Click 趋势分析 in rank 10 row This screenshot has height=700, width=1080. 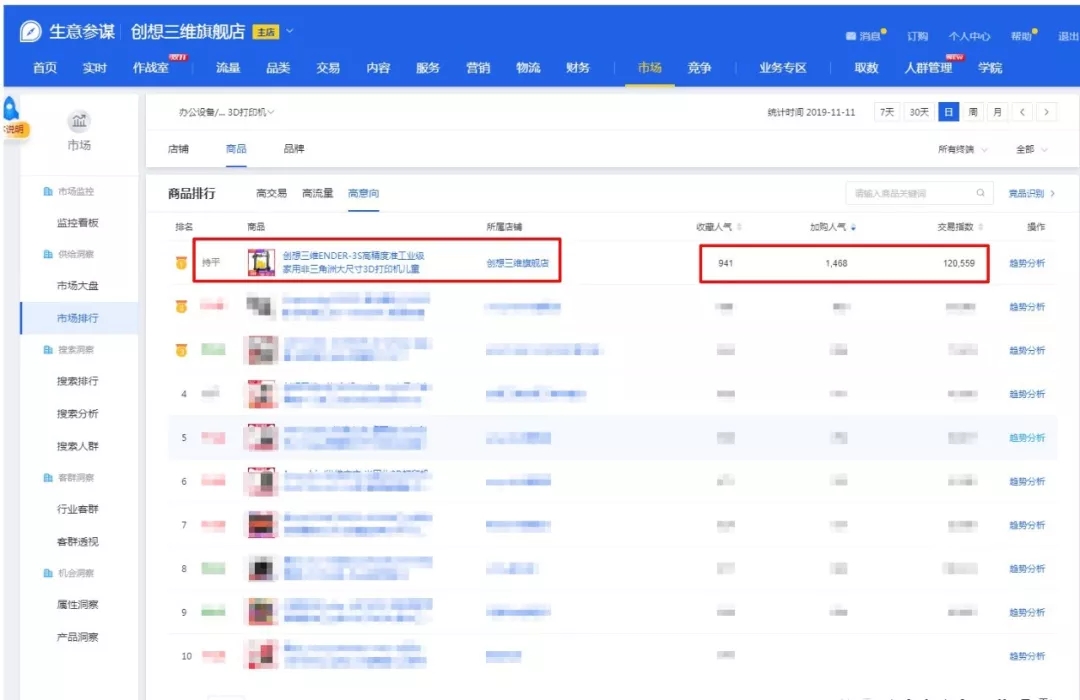tap(1027, 656)
